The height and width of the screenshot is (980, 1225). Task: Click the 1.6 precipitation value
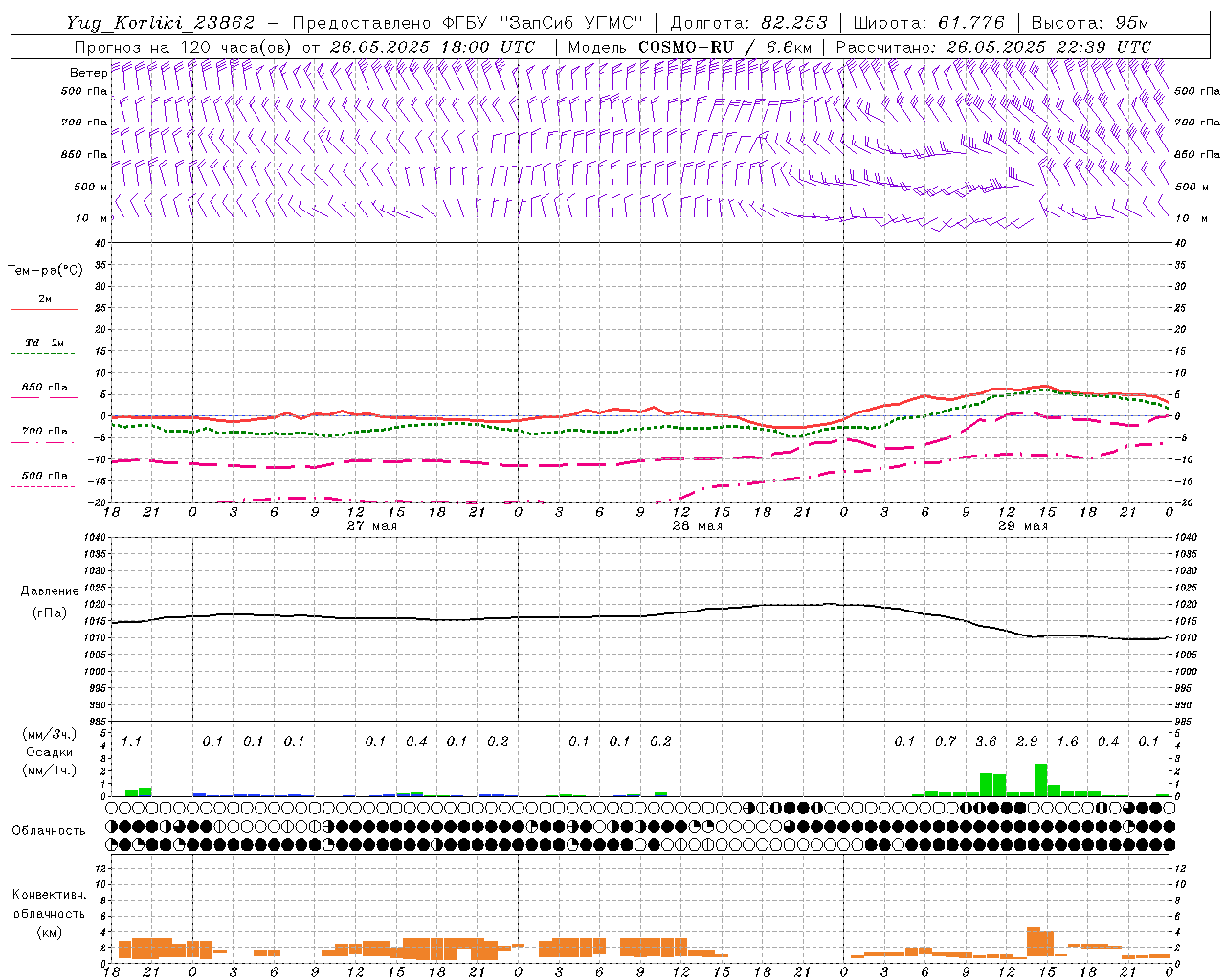pos(1067,742)
